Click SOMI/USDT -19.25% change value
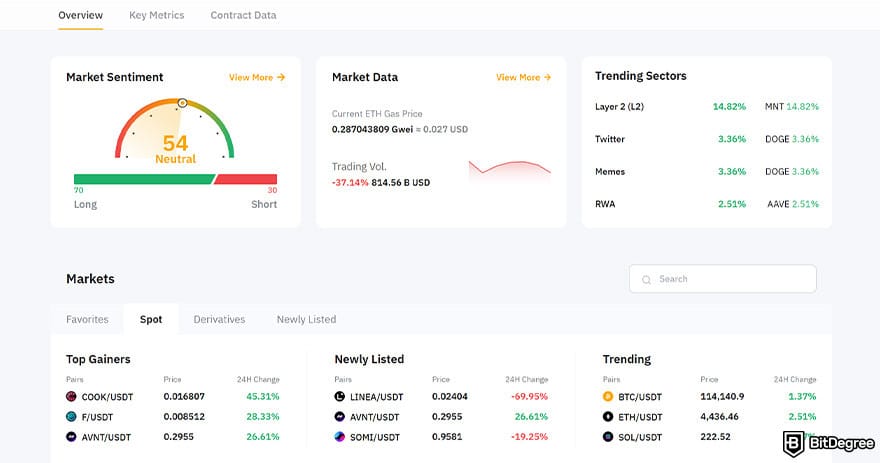This screenshot has width=880, height=463. [x=529, y=437]
